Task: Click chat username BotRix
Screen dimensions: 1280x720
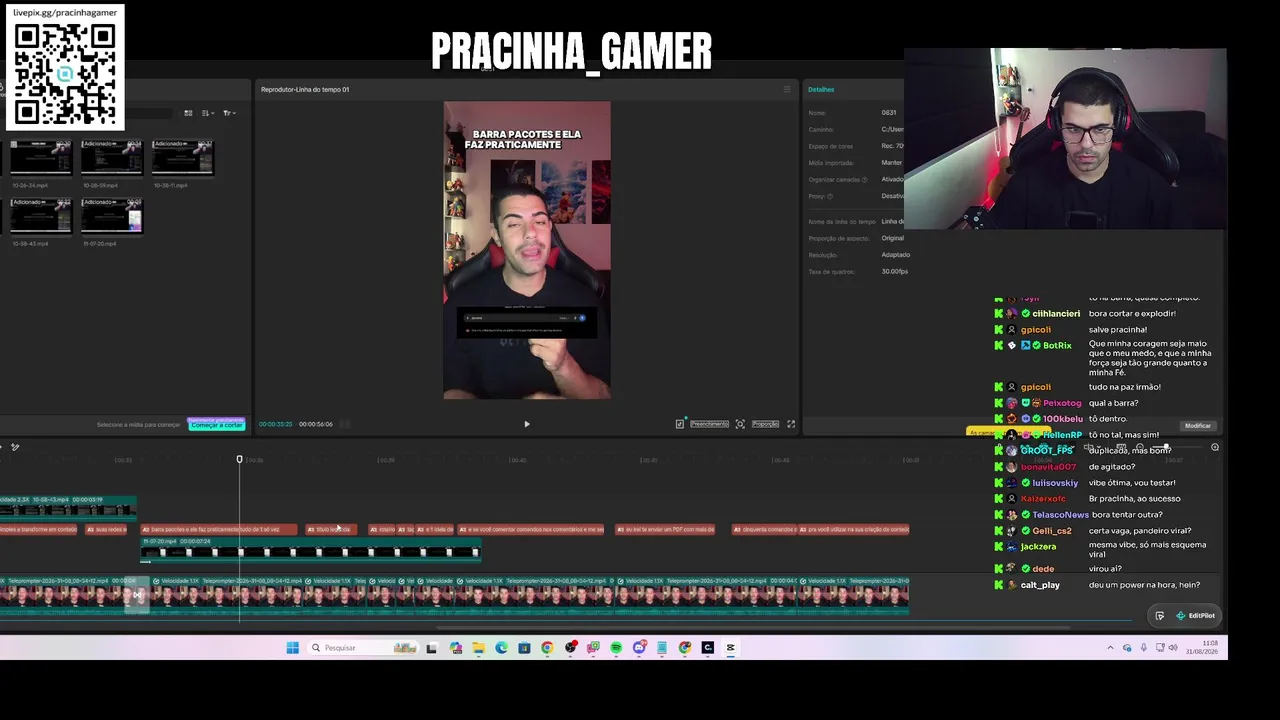Action: pos(1057,346)
